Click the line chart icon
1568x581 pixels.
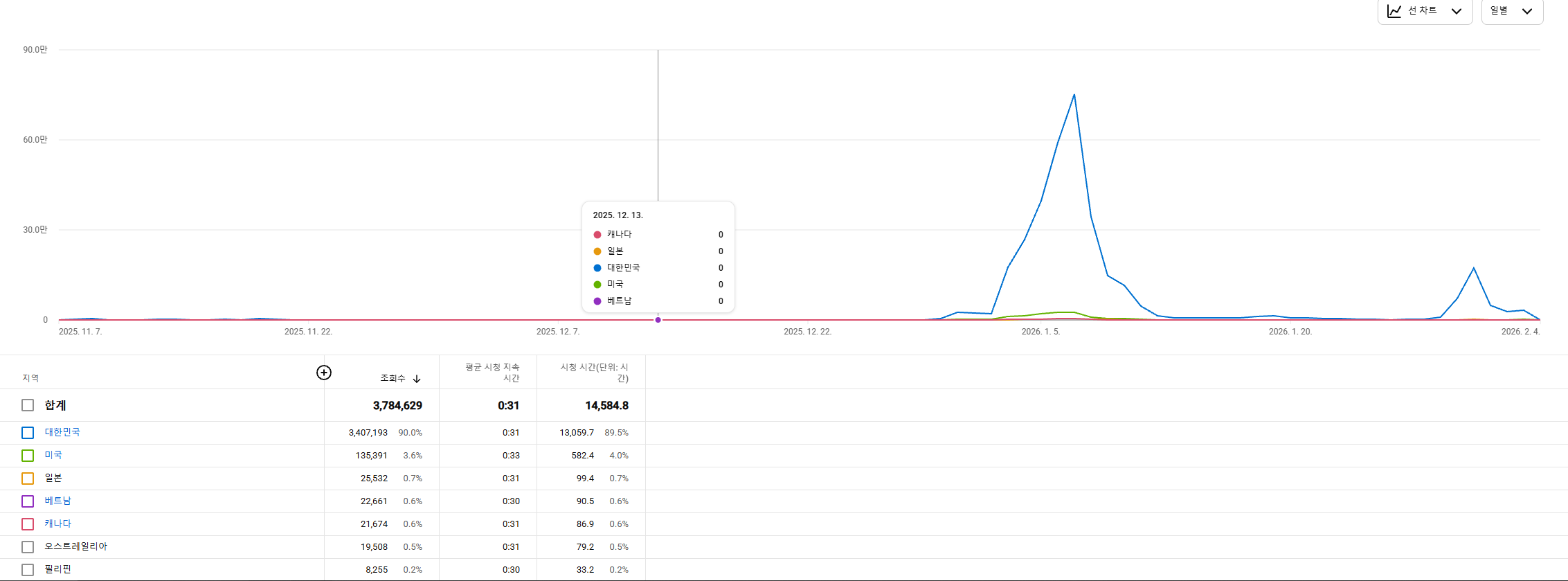1394,11
